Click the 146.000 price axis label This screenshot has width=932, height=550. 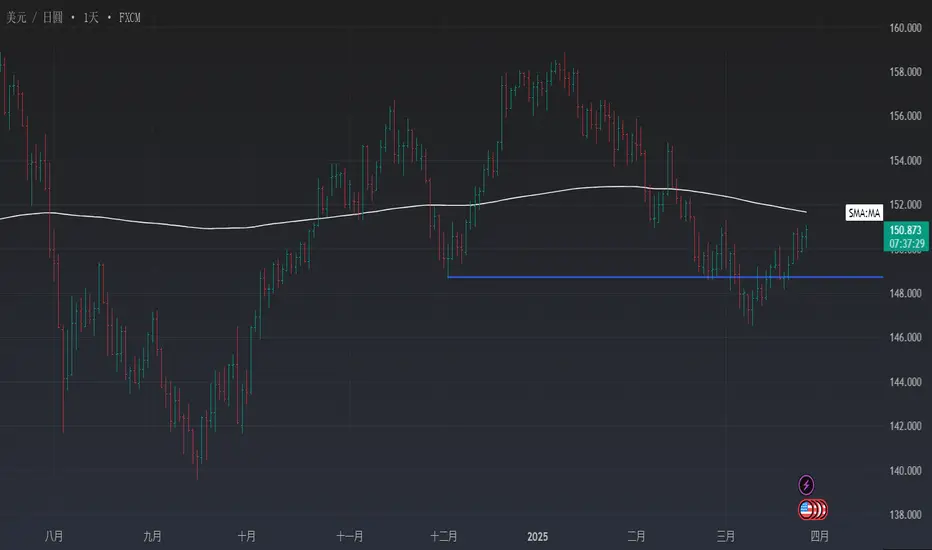click(x=905, y=337)
